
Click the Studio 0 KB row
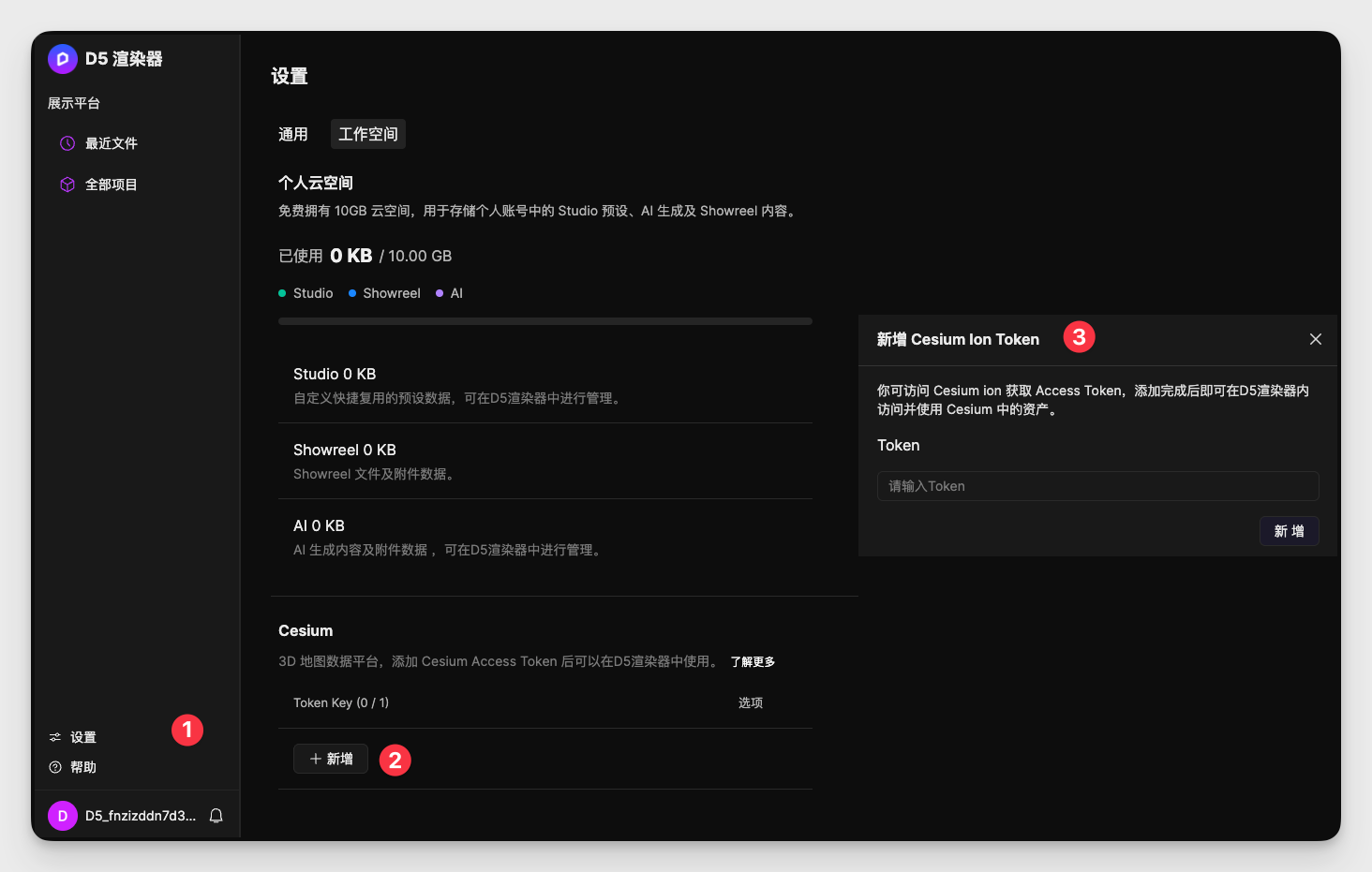pyautogui.click(x=545, y=385)
